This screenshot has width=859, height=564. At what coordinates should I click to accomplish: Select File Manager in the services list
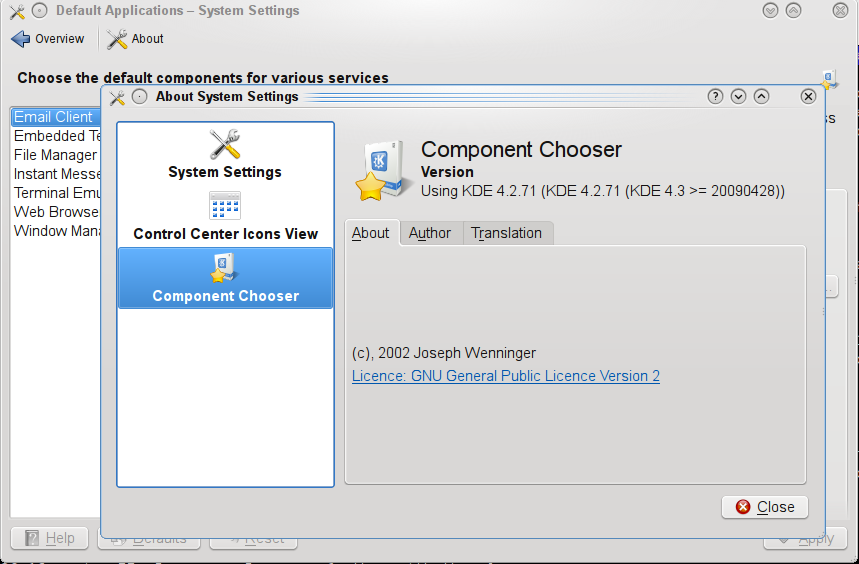pos(56,155)
